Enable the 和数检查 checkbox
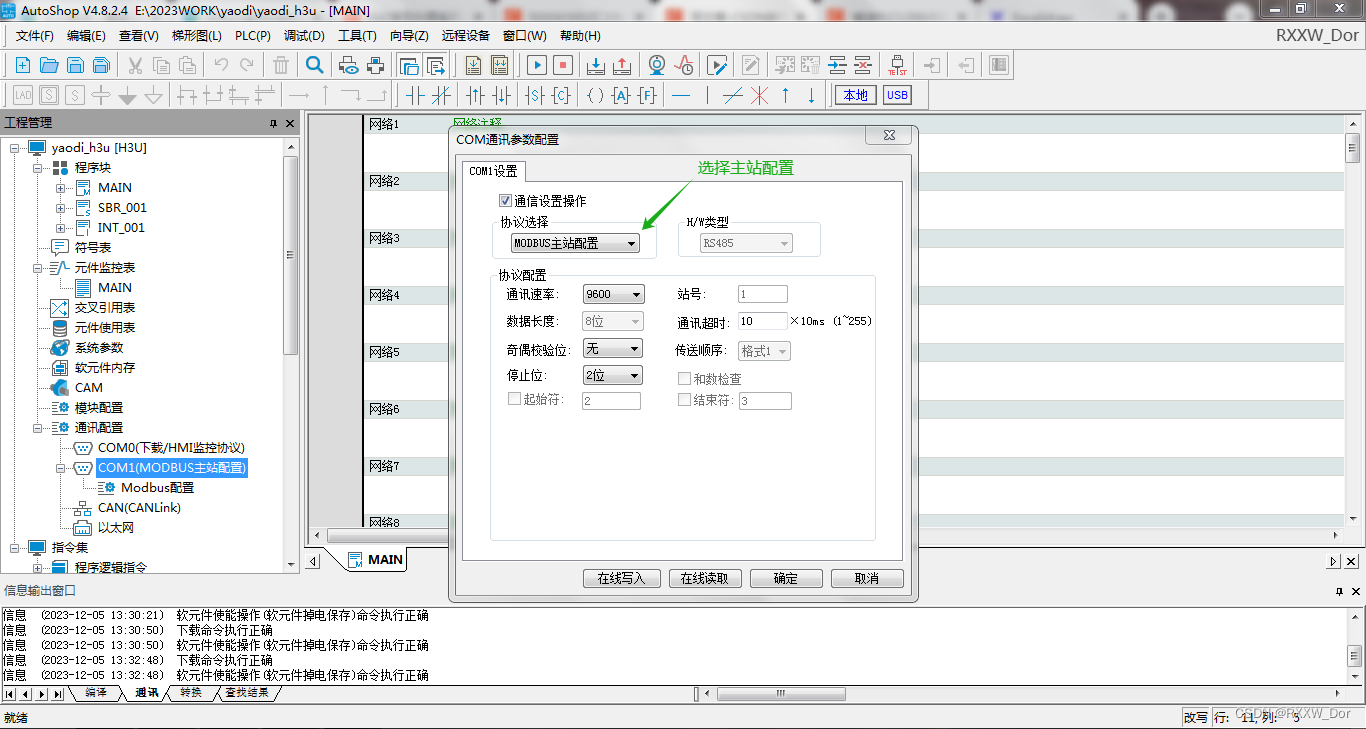Image resolution: width=1366 pixels, height=729 pixels. (684, 378)
